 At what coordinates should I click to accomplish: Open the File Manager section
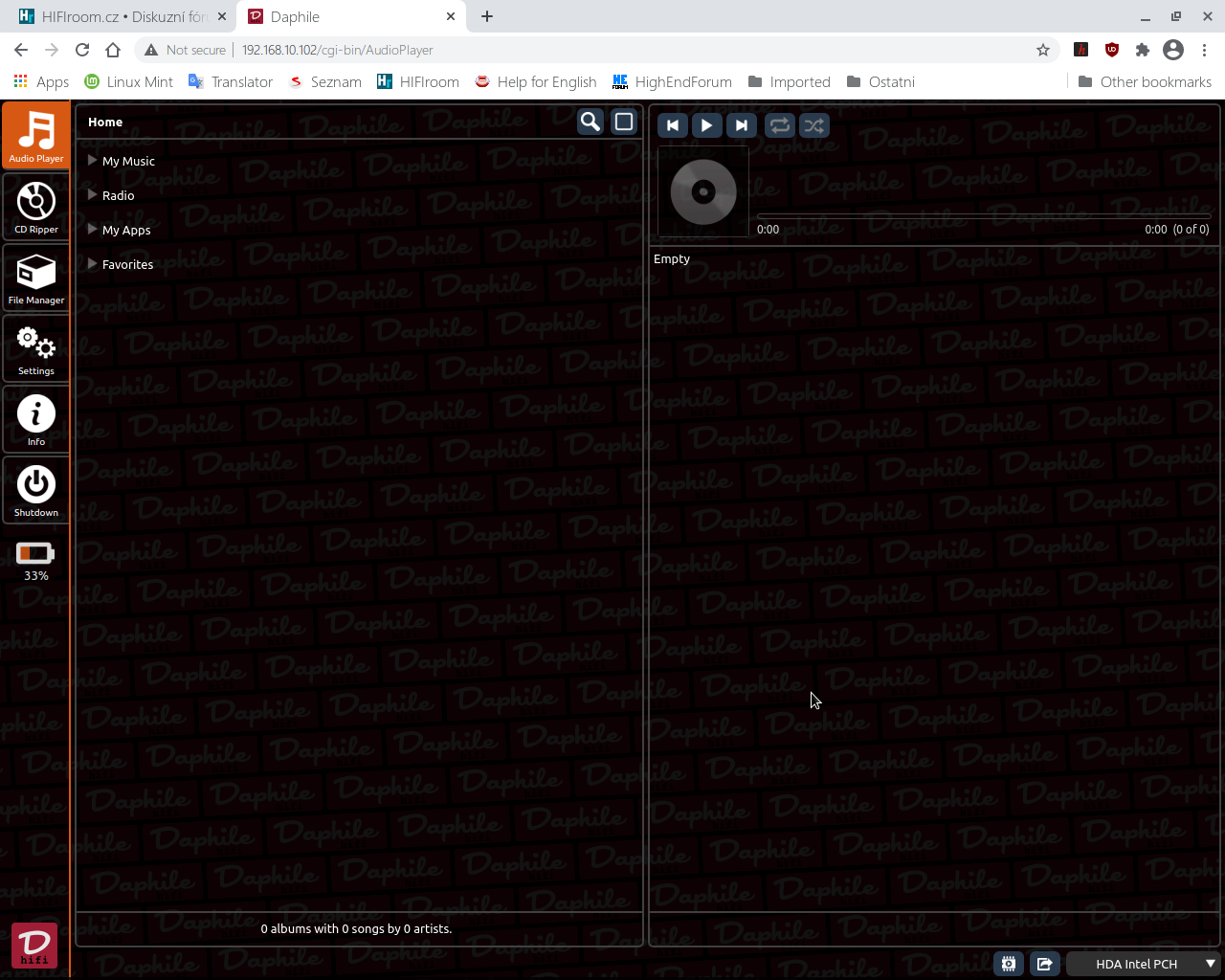pos(36,278)
